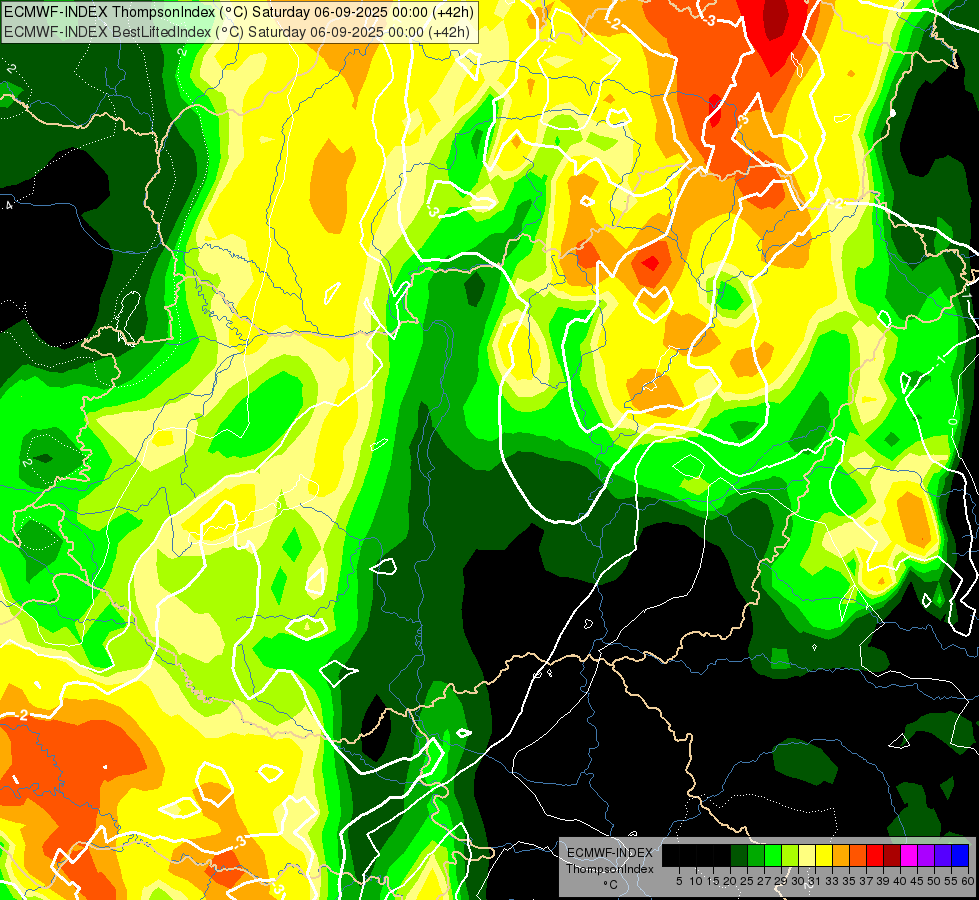The height and width of the screenshot is (900, 979).
Task: Pick the bright green 27–29 legend swatch
Action: click(x=773, y=855)
